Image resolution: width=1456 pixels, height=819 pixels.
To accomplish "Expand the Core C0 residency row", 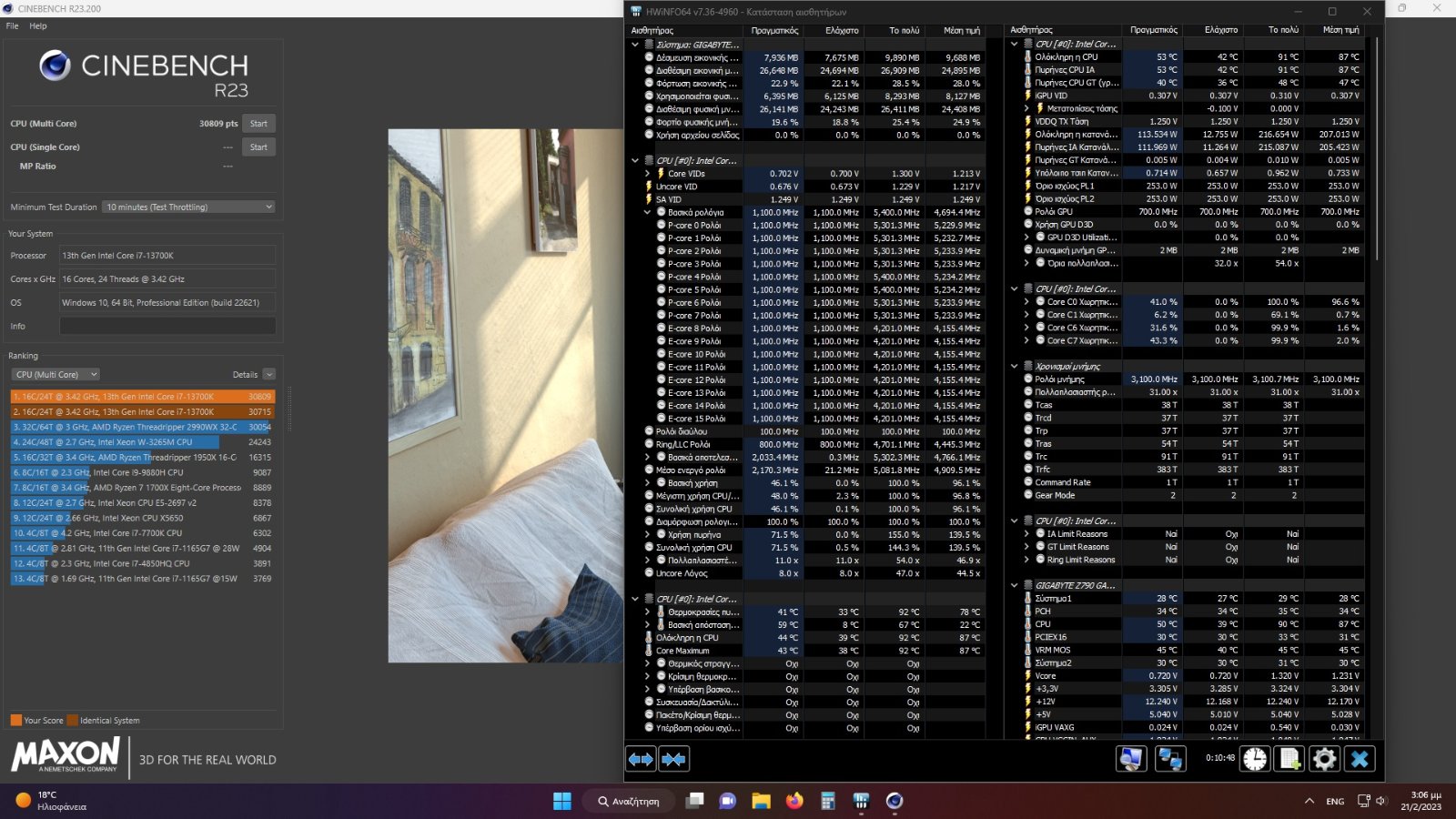I will point(1026,302).
